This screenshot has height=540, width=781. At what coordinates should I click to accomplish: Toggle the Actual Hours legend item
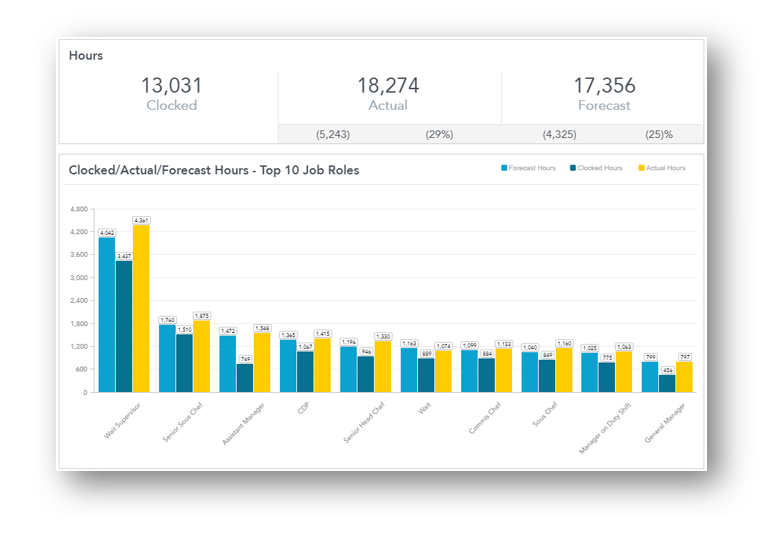tap(664, 168)
